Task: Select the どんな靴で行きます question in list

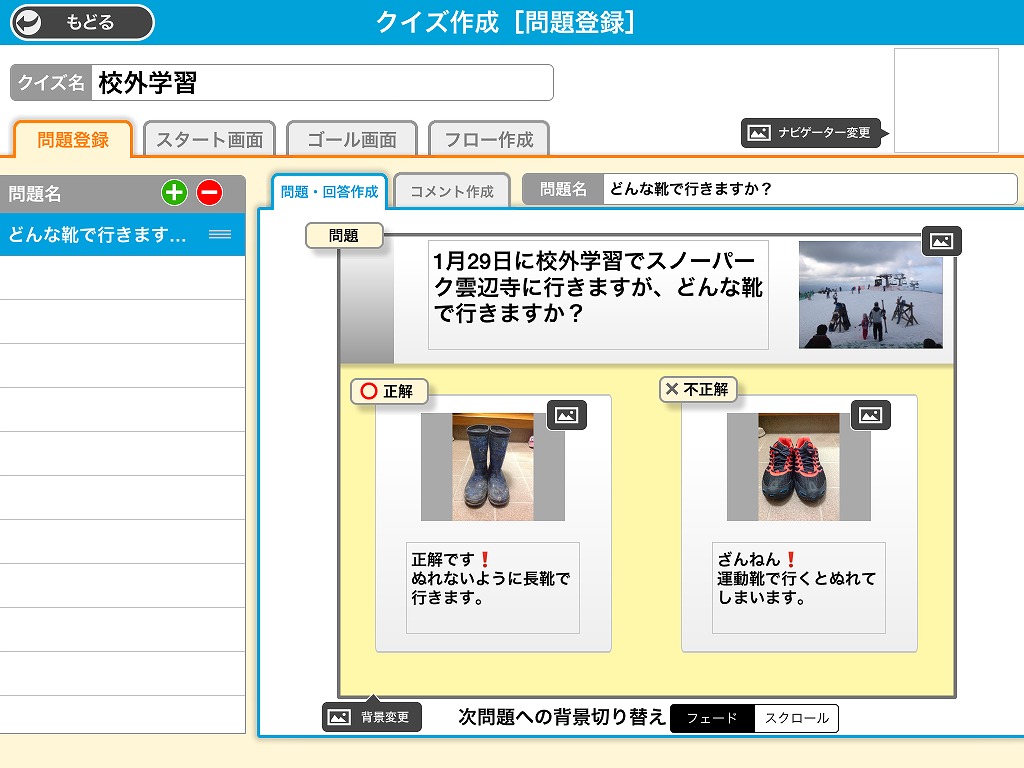Action: (x=100, y=235)
